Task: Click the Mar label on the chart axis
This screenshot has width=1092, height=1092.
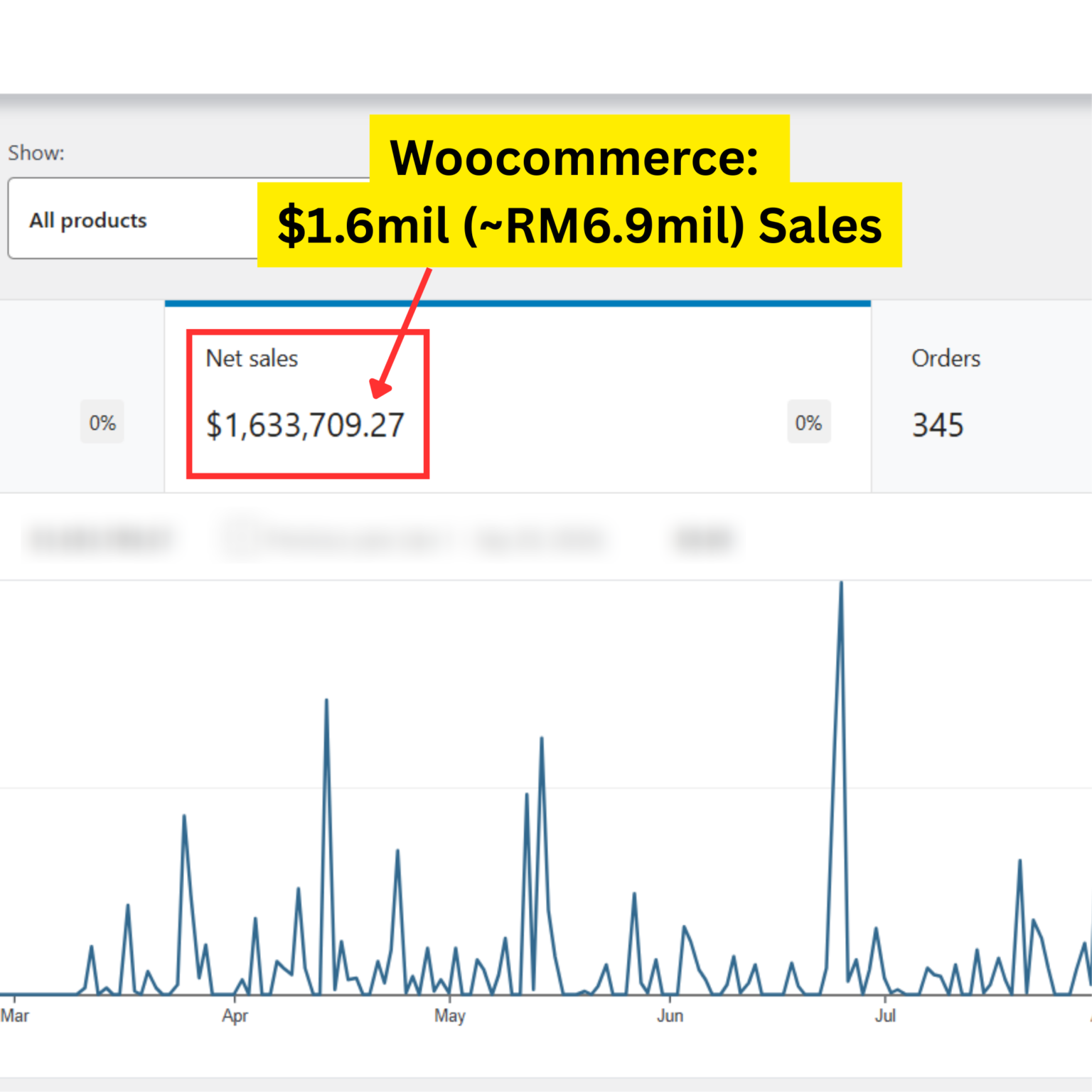Action: [x=15, y=1015]
